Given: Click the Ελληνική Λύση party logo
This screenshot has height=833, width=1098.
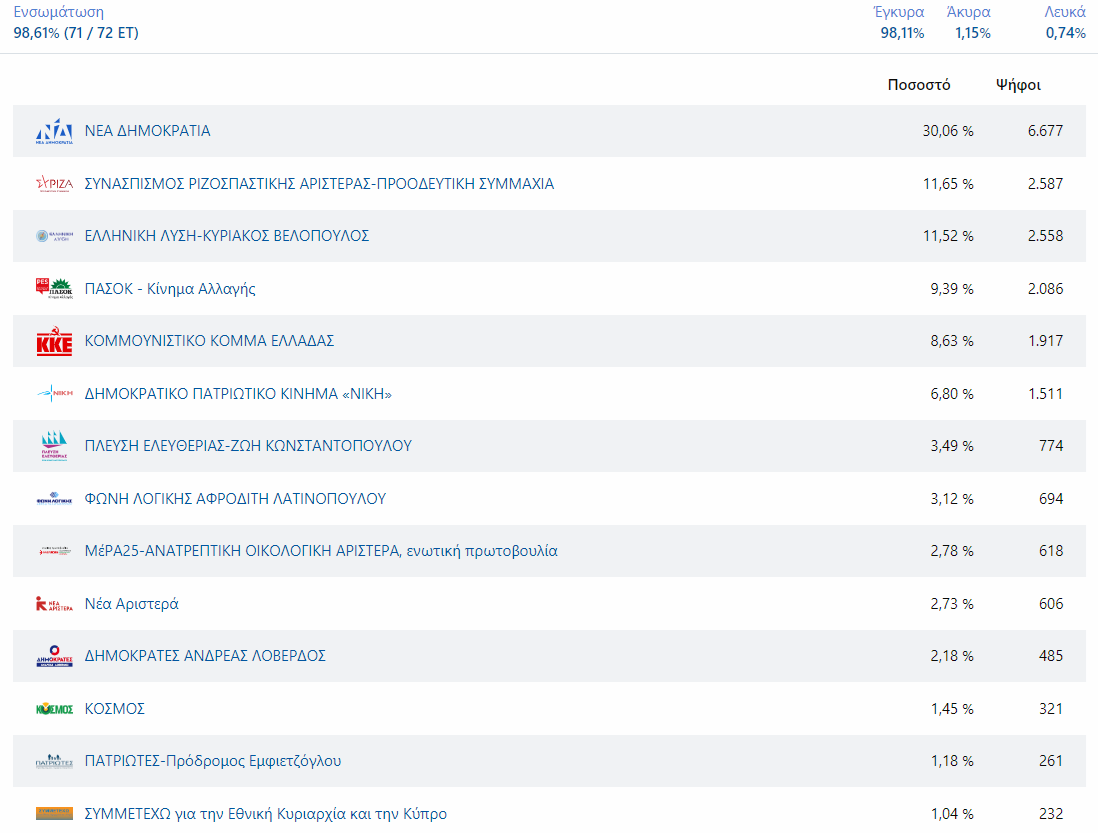Looking at the screenshot, I should point(55,236).
